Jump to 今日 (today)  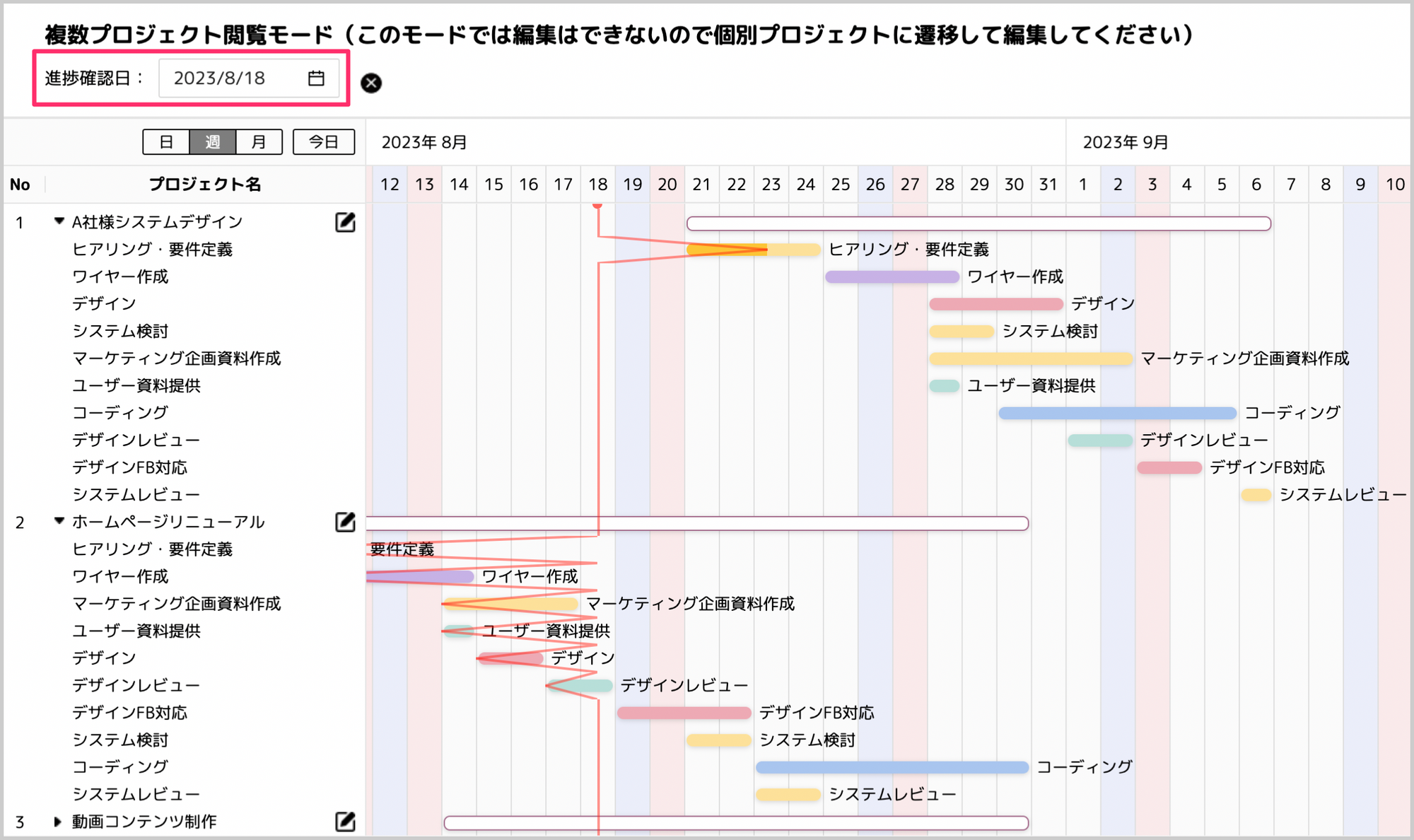coord(324,141)
